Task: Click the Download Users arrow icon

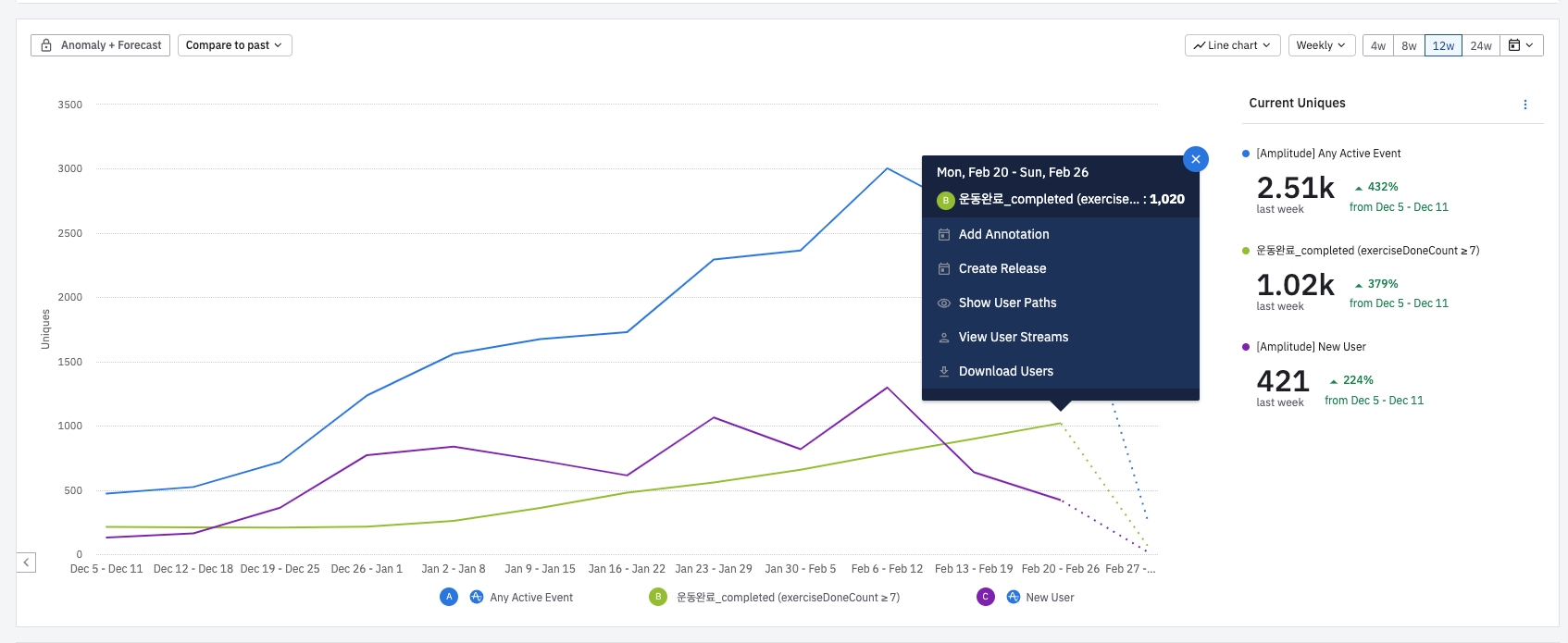Action: pyautogui.click(x=944, y=372)
